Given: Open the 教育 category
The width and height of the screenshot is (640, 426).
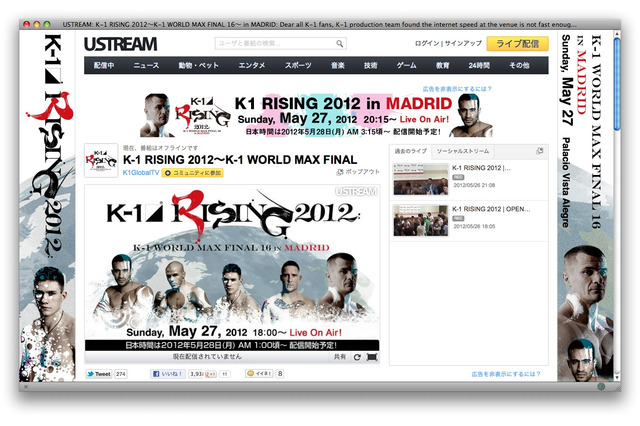Looking at the screenshot, I should click(x=442, y=65).
